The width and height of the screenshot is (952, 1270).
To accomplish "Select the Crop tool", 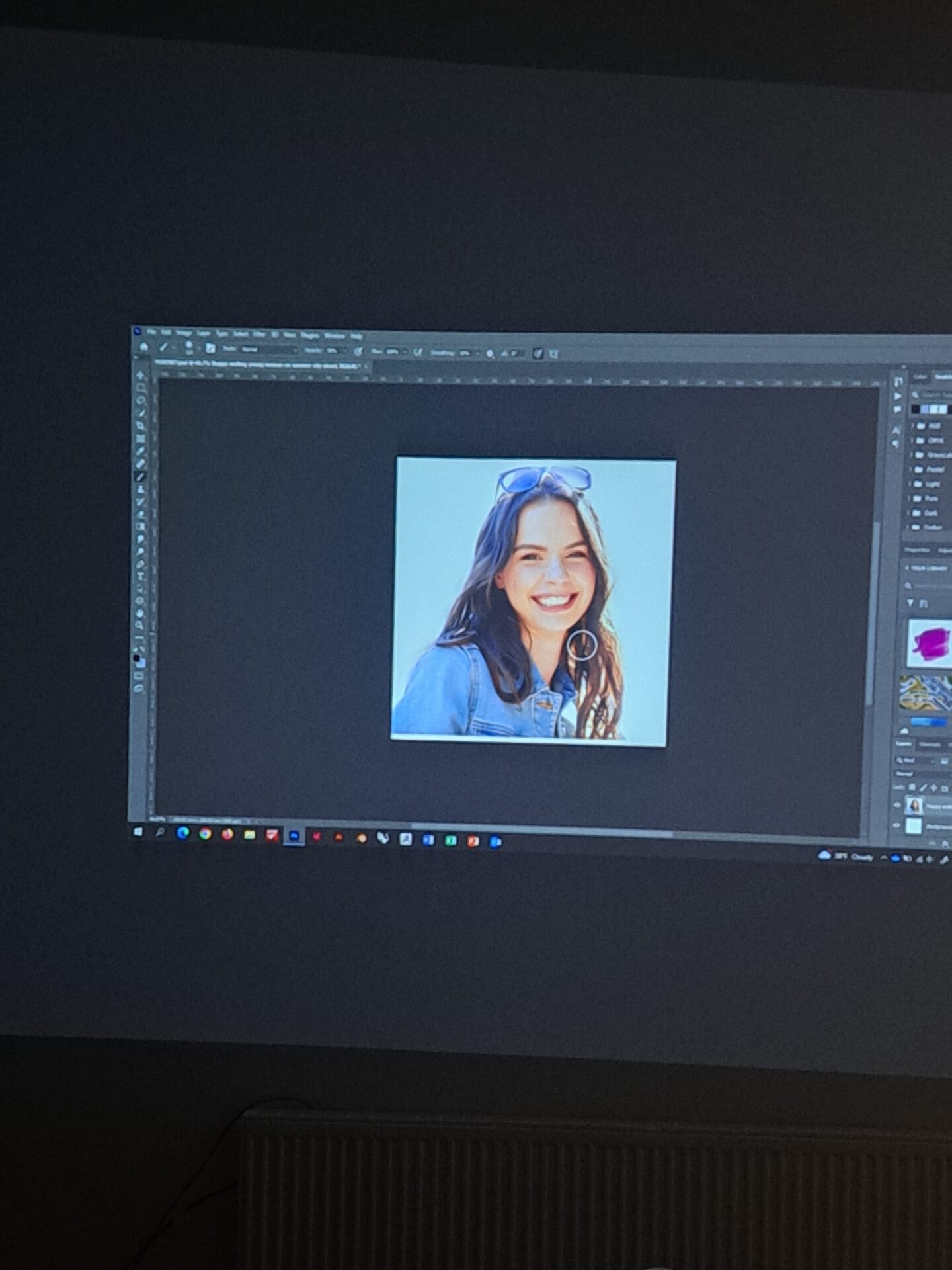I will click(140, 425).
